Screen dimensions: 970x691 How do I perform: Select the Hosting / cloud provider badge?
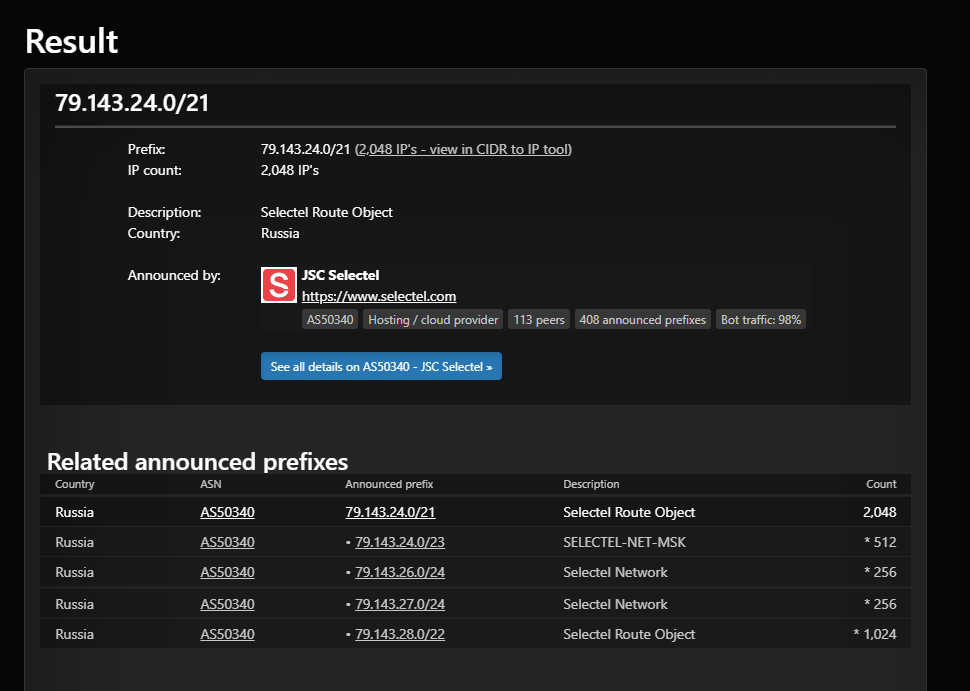pos(433,320)
